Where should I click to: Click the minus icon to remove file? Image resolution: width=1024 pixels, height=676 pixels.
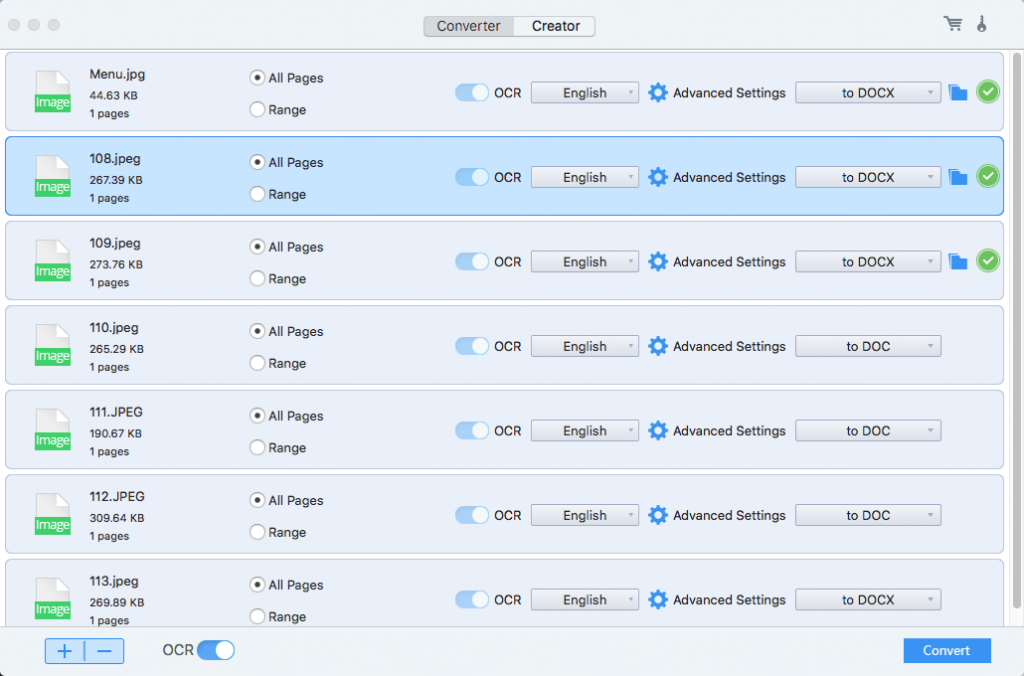point(104,651)
